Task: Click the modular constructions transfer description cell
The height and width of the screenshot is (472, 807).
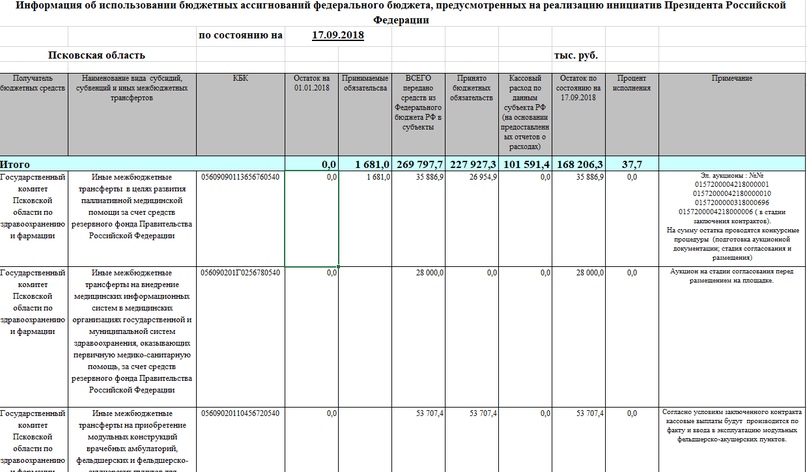Action: pyautogui.click(x=132, y=440)
